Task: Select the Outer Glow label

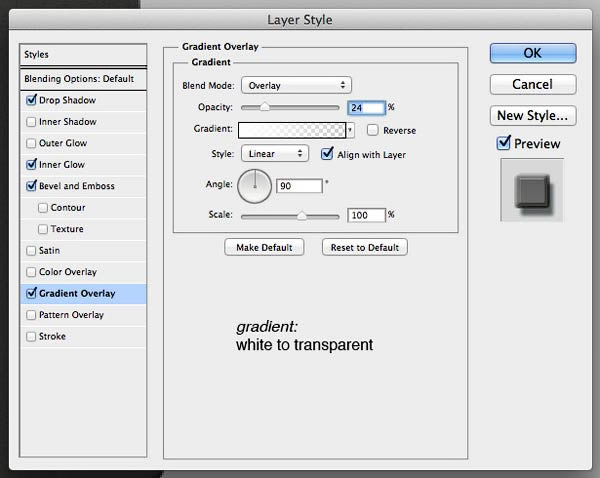Action: pos(63,143)
